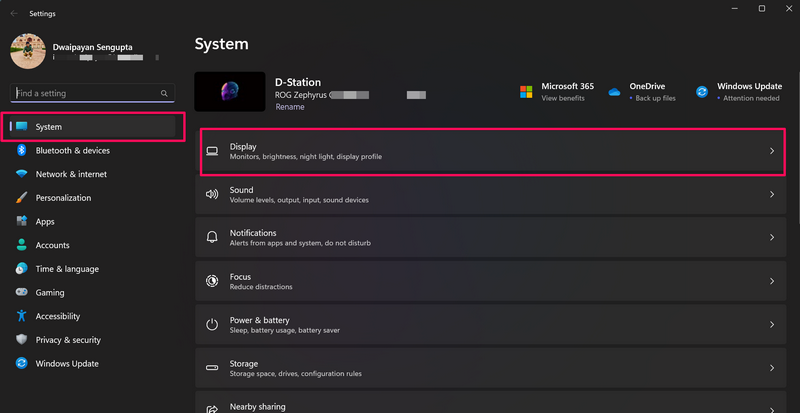Select System in the sidebar
This screenshot has height=413, width=800.
coord(48,127)
